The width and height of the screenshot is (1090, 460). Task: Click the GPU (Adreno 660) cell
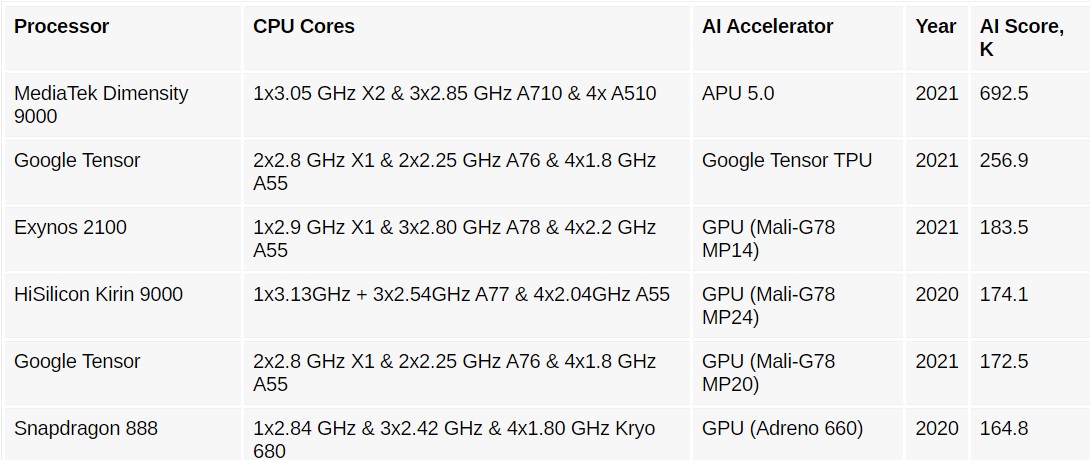pyautogui.click(x=782, y=428)
